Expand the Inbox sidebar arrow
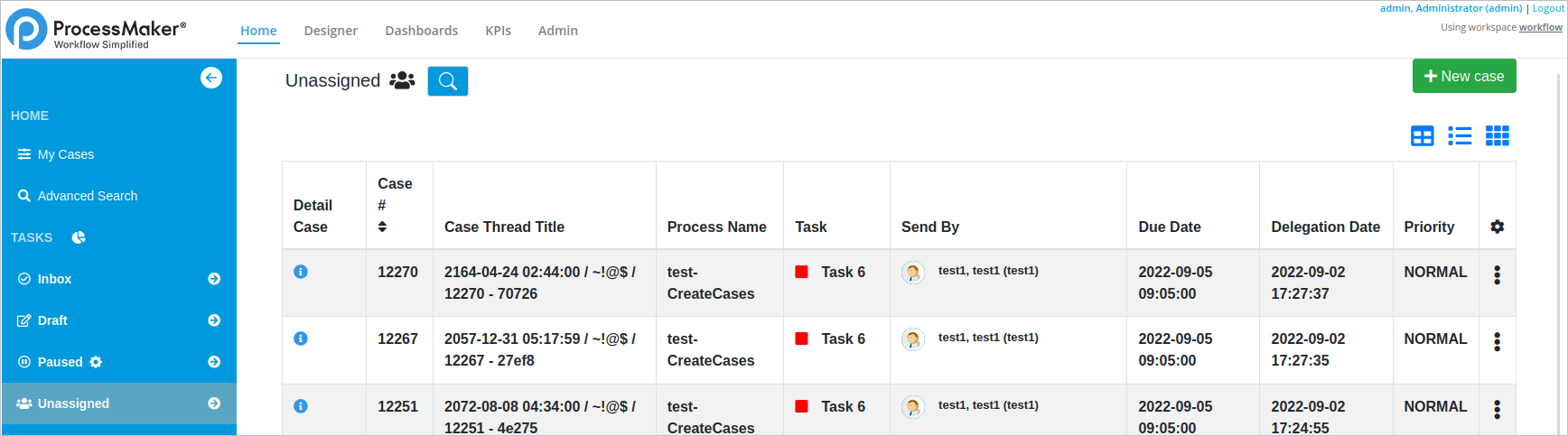Viewport: 1568px width, 436px height. point(214,279)
